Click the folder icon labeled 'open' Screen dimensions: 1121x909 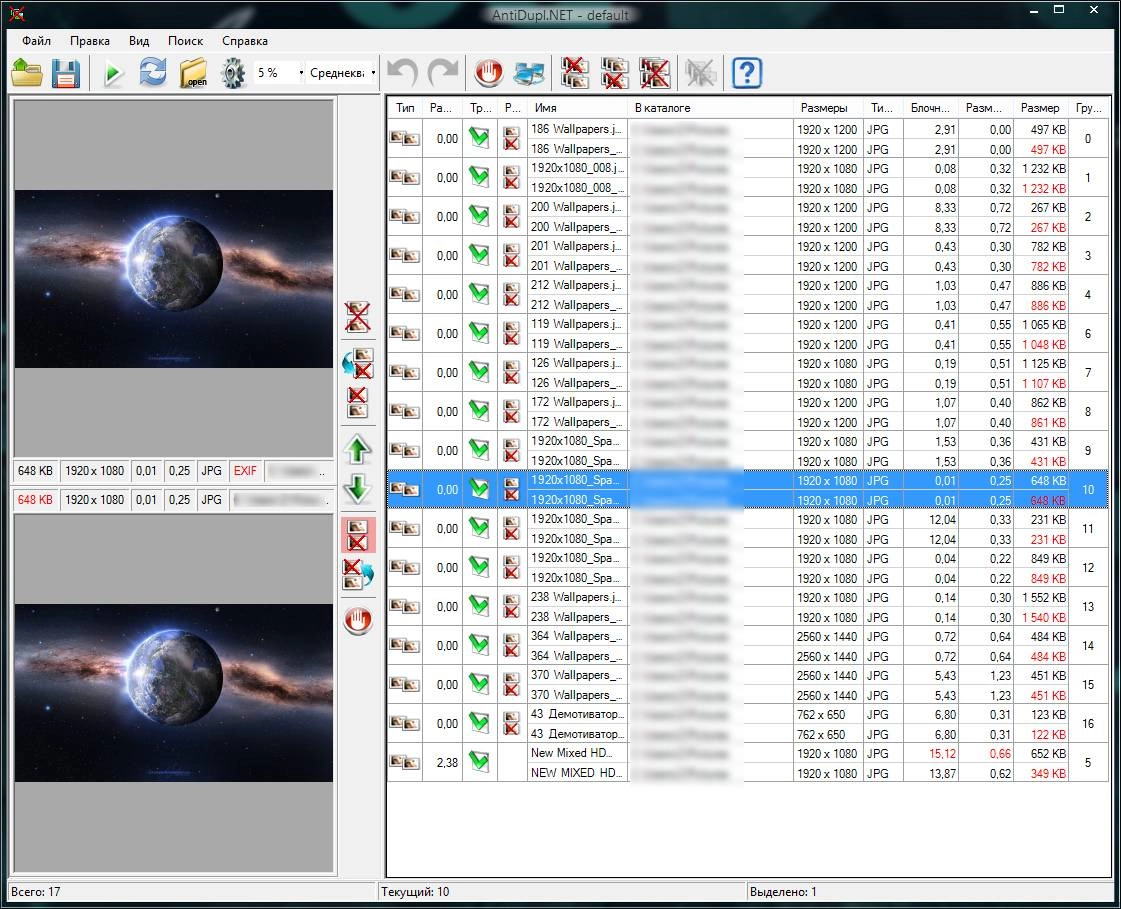coord(193,73)
